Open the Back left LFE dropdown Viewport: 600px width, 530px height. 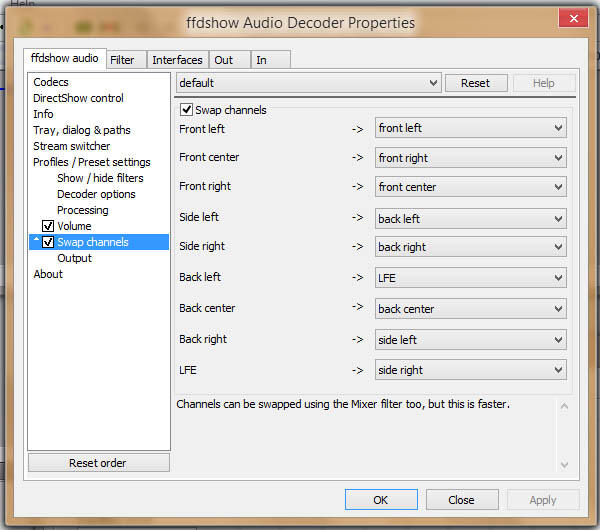pyautogui.click(x=470, y=278)
